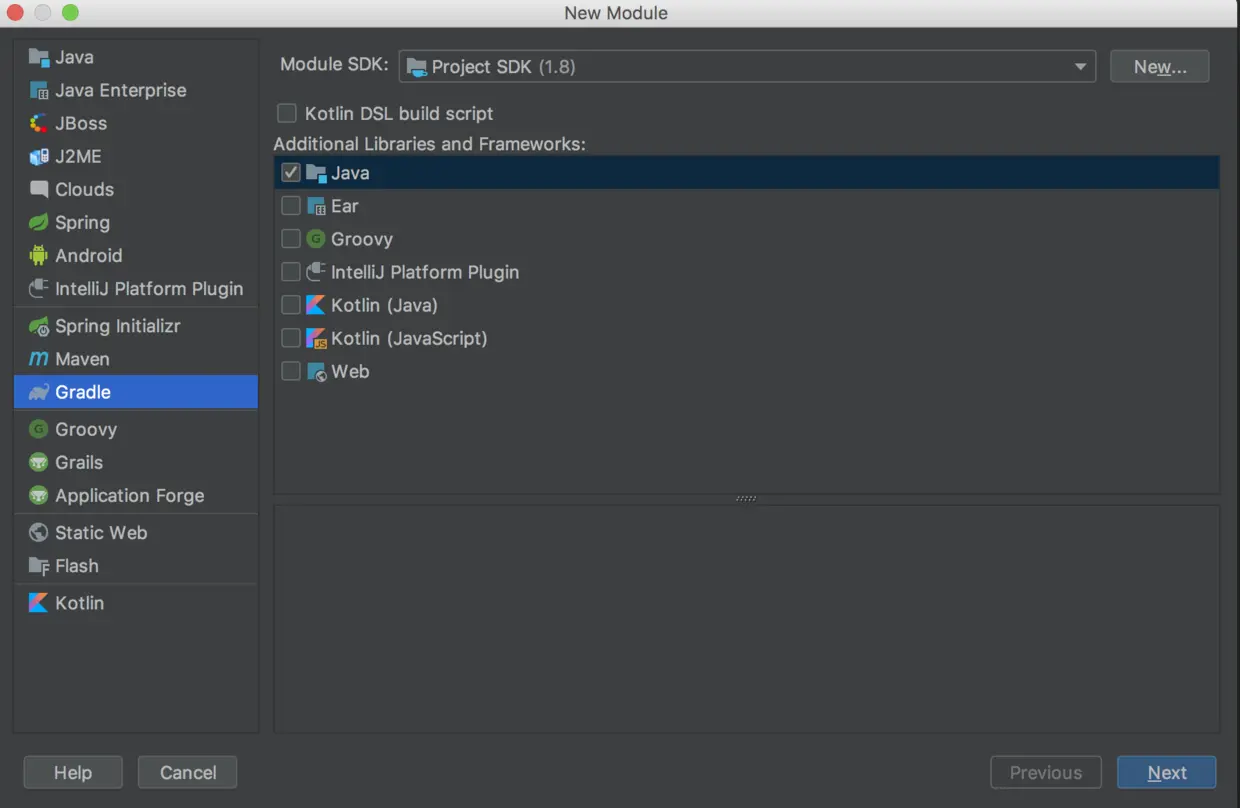Click the Kotlin logo icon in sidebar
Viewport: 1240px width, 808px height.
pos(39,603)
